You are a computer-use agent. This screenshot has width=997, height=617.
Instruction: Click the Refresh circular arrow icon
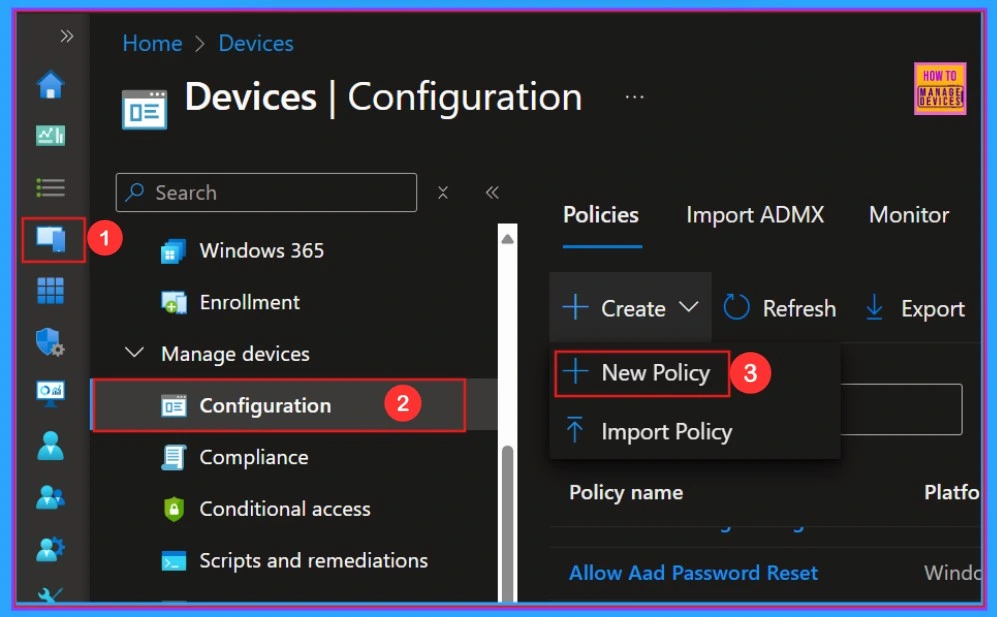point(736,307)
